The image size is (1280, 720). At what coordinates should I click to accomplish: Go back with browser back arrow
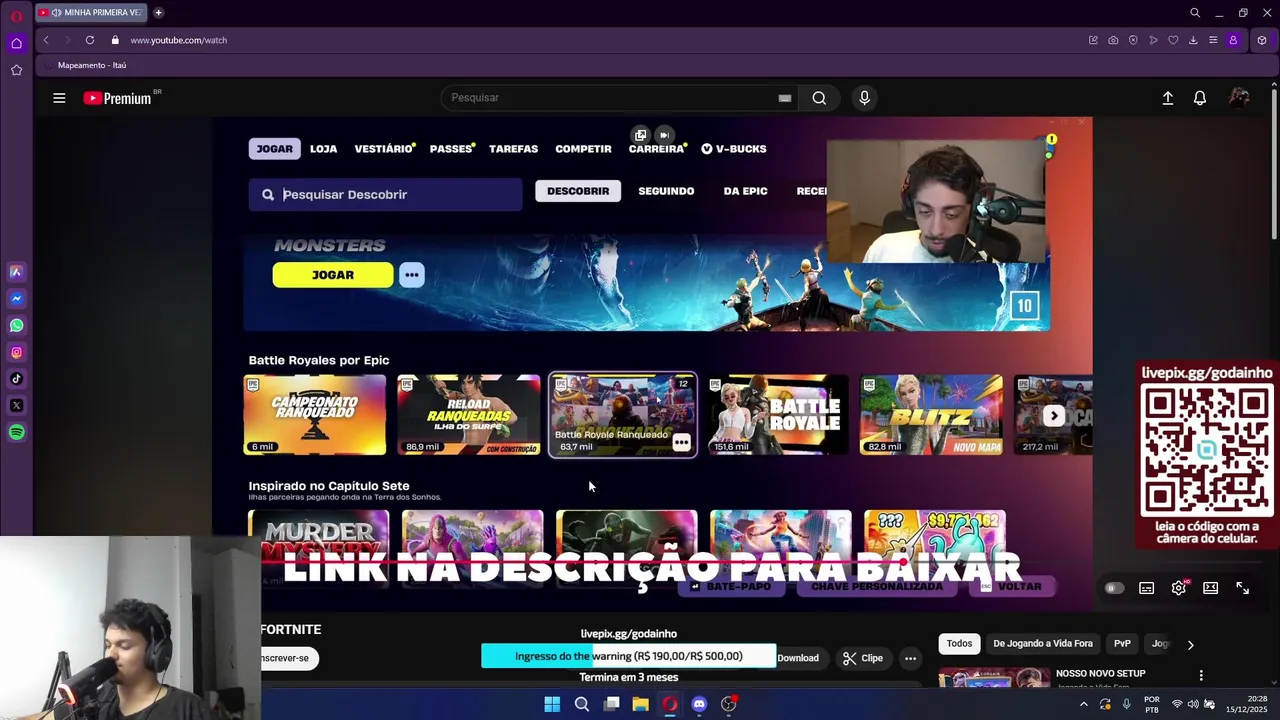coord(46,40)
